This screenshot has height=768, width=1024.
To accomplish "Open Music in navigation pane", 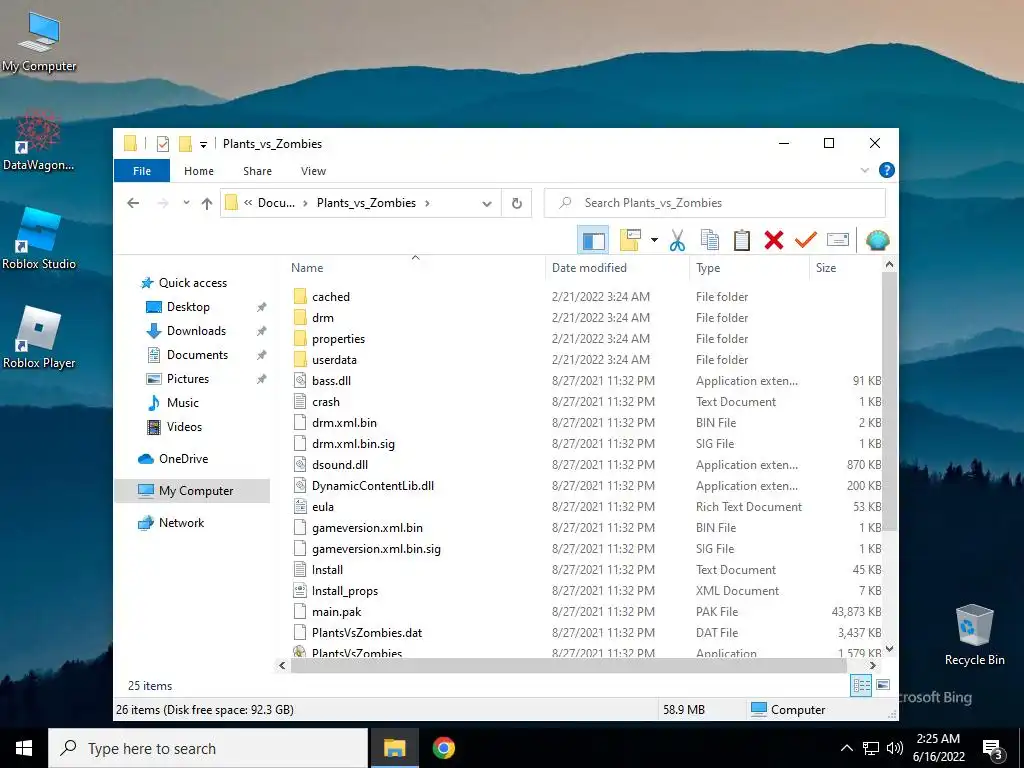I will pyautogui.click(x=182, y=403).
